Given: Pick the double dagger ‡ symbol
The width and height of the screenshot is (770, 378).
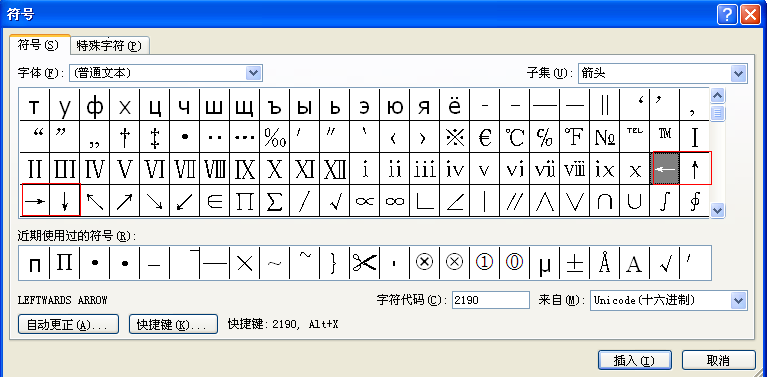Looking at the screenshot, I should coord(155,137).
